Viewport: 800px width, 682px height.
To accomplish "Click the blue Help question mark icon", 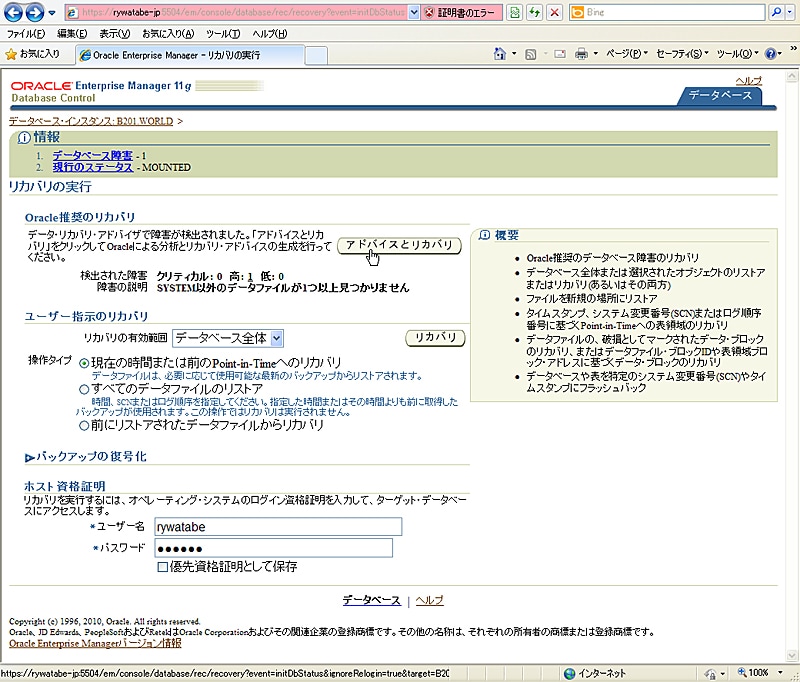I will click(770, 54).
